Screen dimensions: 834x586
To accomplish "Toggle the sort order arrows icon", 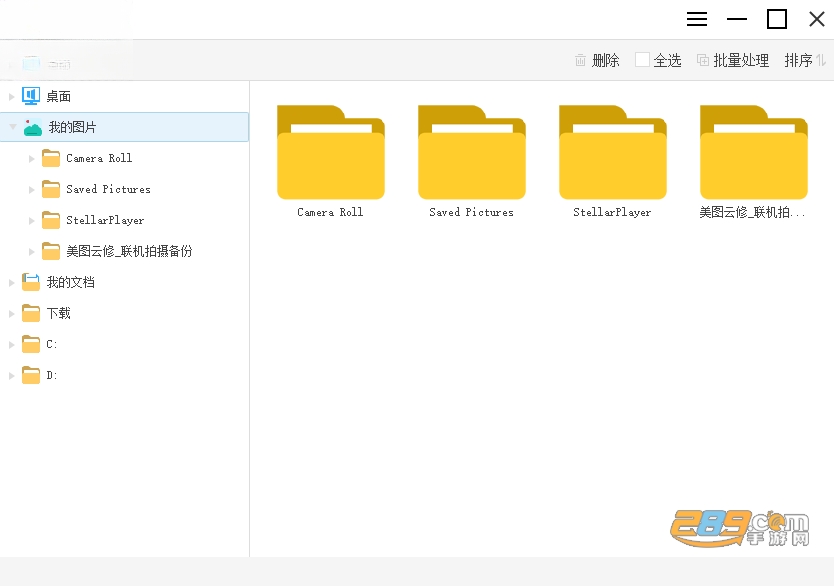I will (821, 60).
